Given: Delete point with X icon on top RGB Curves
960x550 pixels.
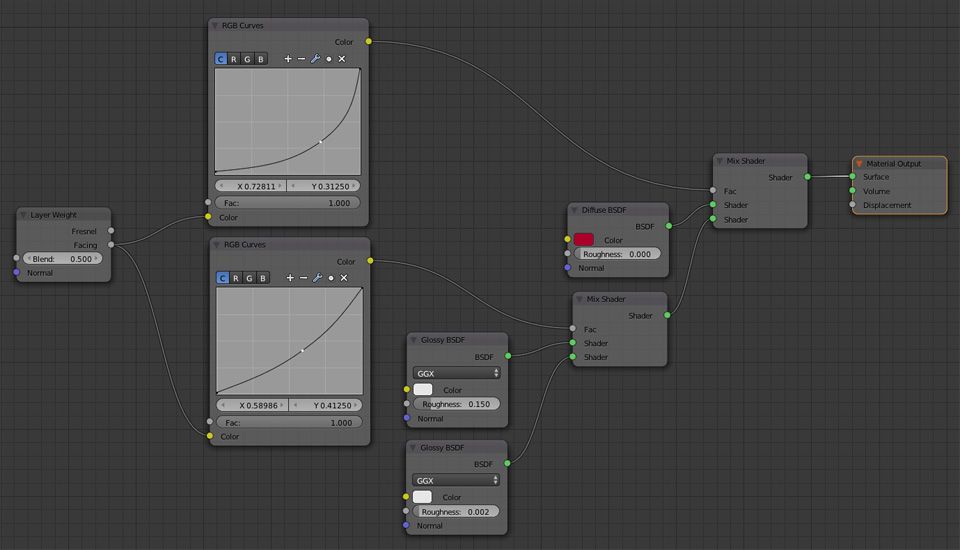Looking at the screenshot, I should pyautogui.click(x=342, y=59).
